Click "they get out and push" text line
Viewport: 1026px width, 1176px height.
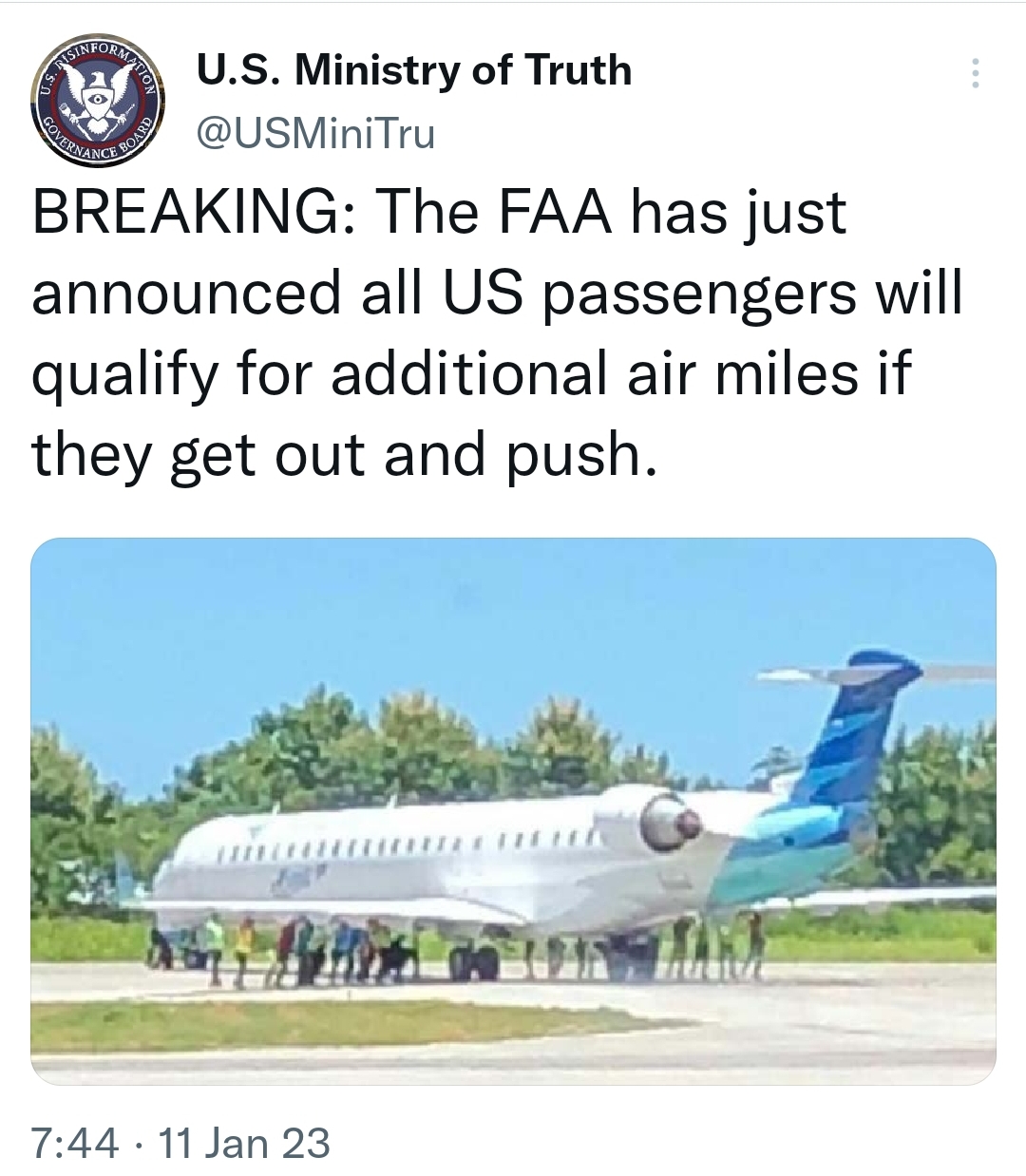pyautogui.click(x=343, y=454)
